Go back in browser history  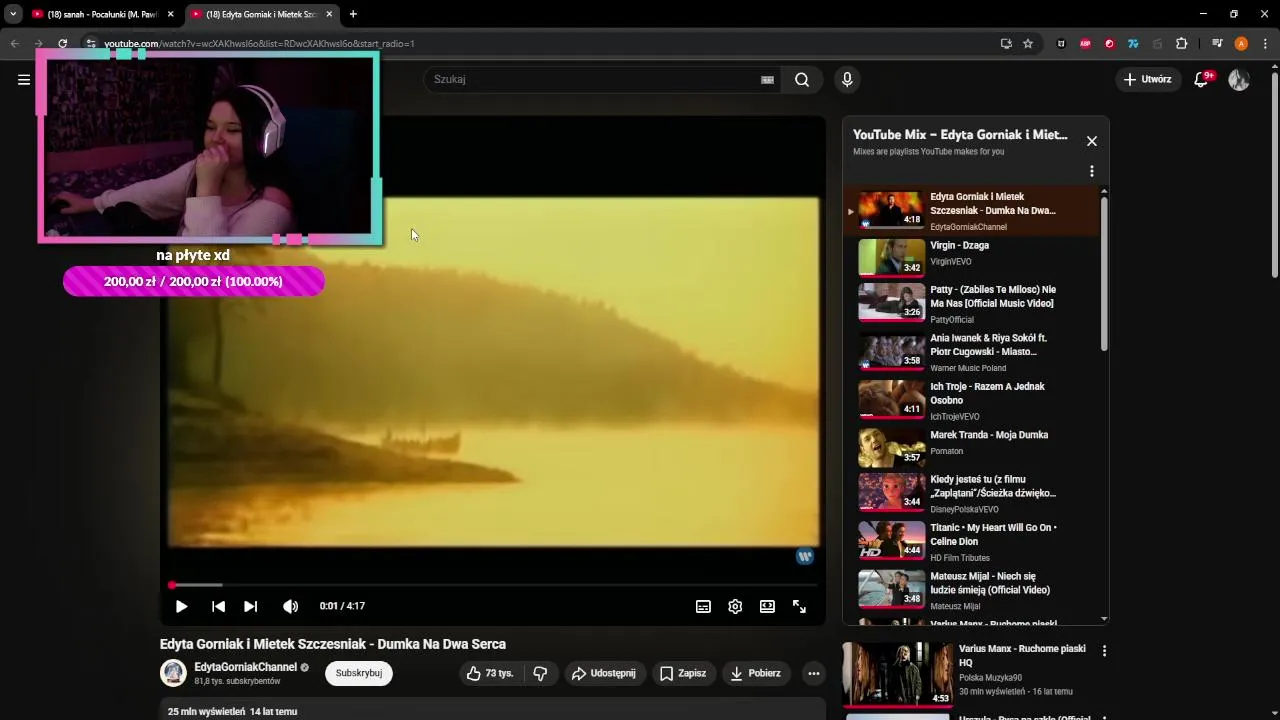point(15,44)
